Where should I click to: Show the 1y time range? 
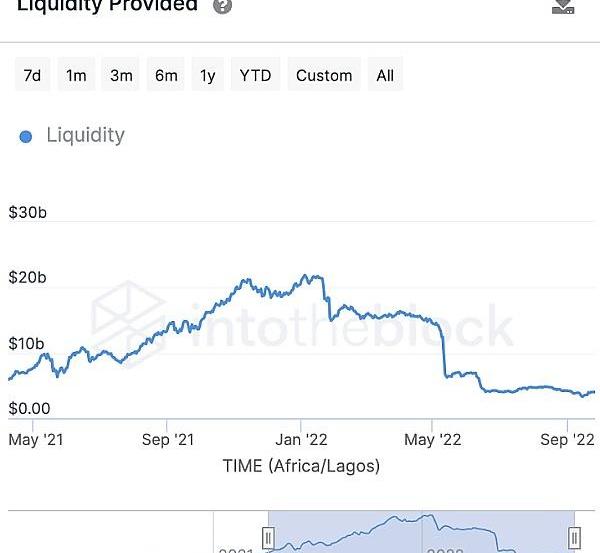pyautogui.click(x=207, y=75)
